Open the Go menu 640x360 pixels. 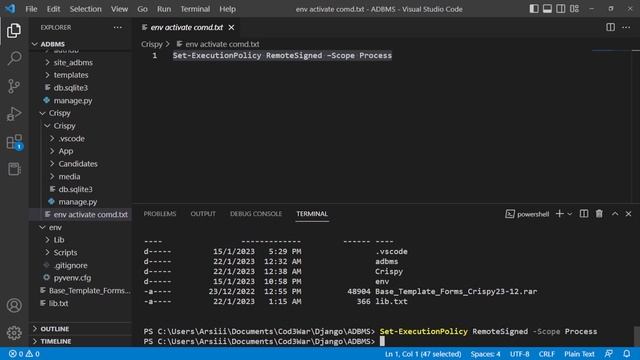point(142,9)
